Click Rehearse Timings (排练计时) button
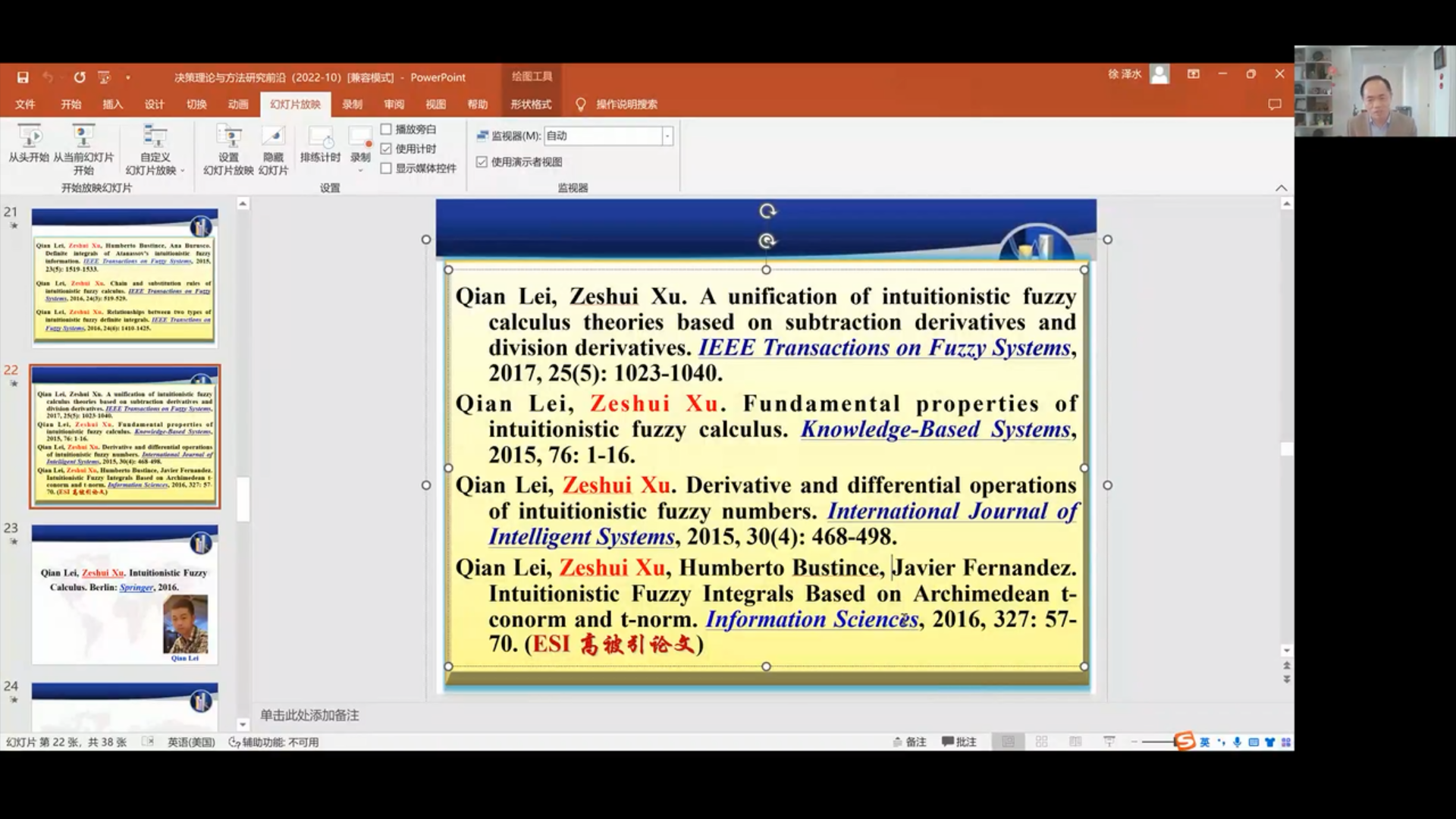 (320, 144)
